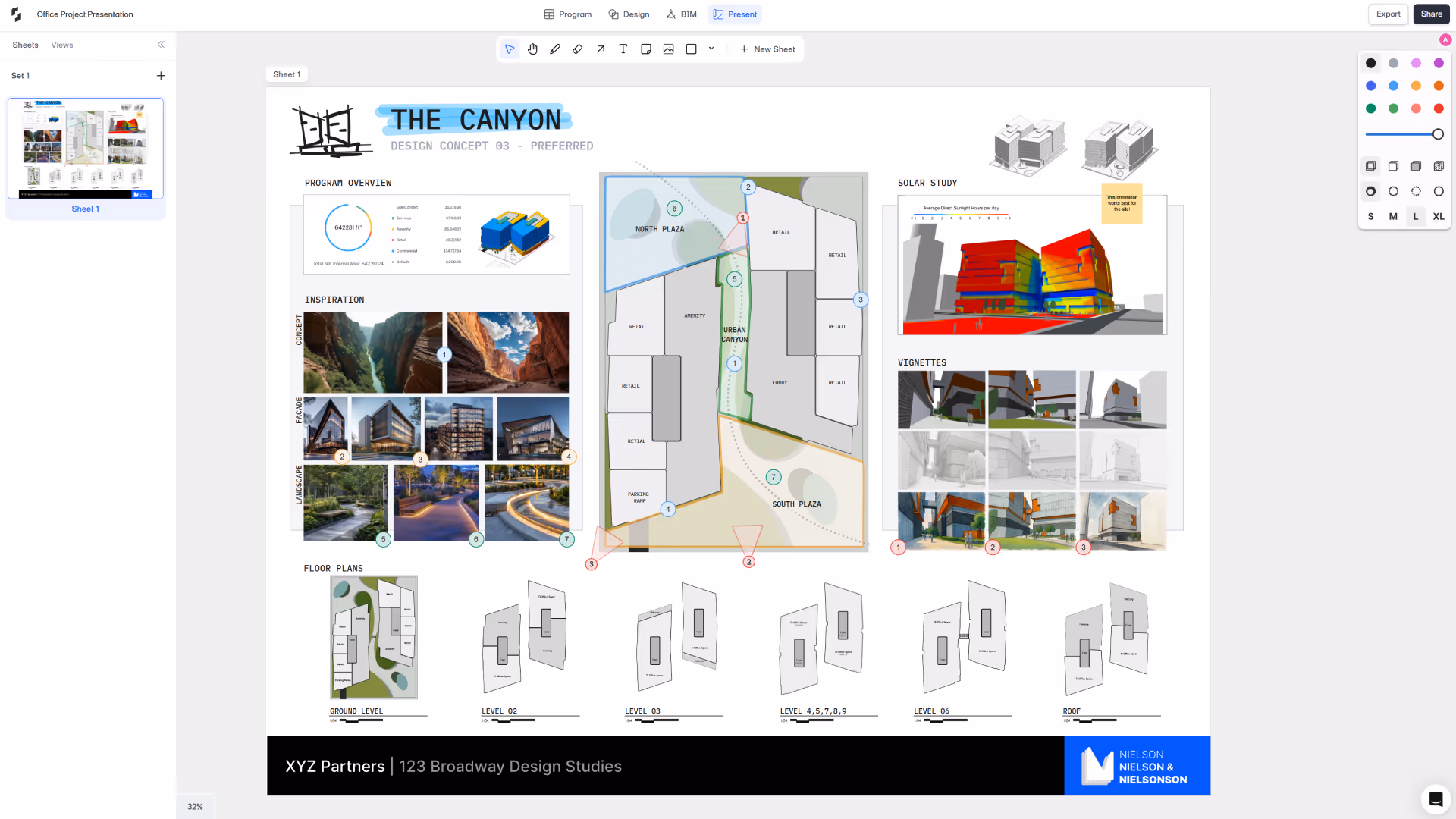Add a new sheet to Set 1

(x=161, y=76)
